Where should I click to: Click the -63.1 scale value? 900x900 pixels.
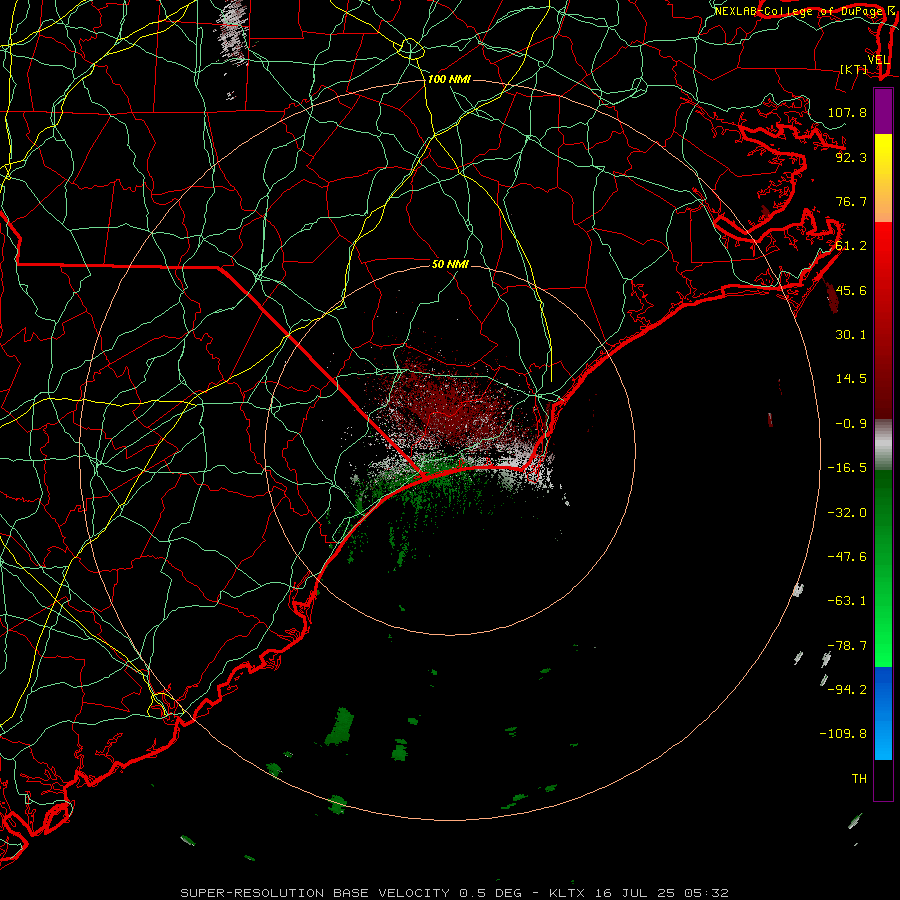point(847,601)
